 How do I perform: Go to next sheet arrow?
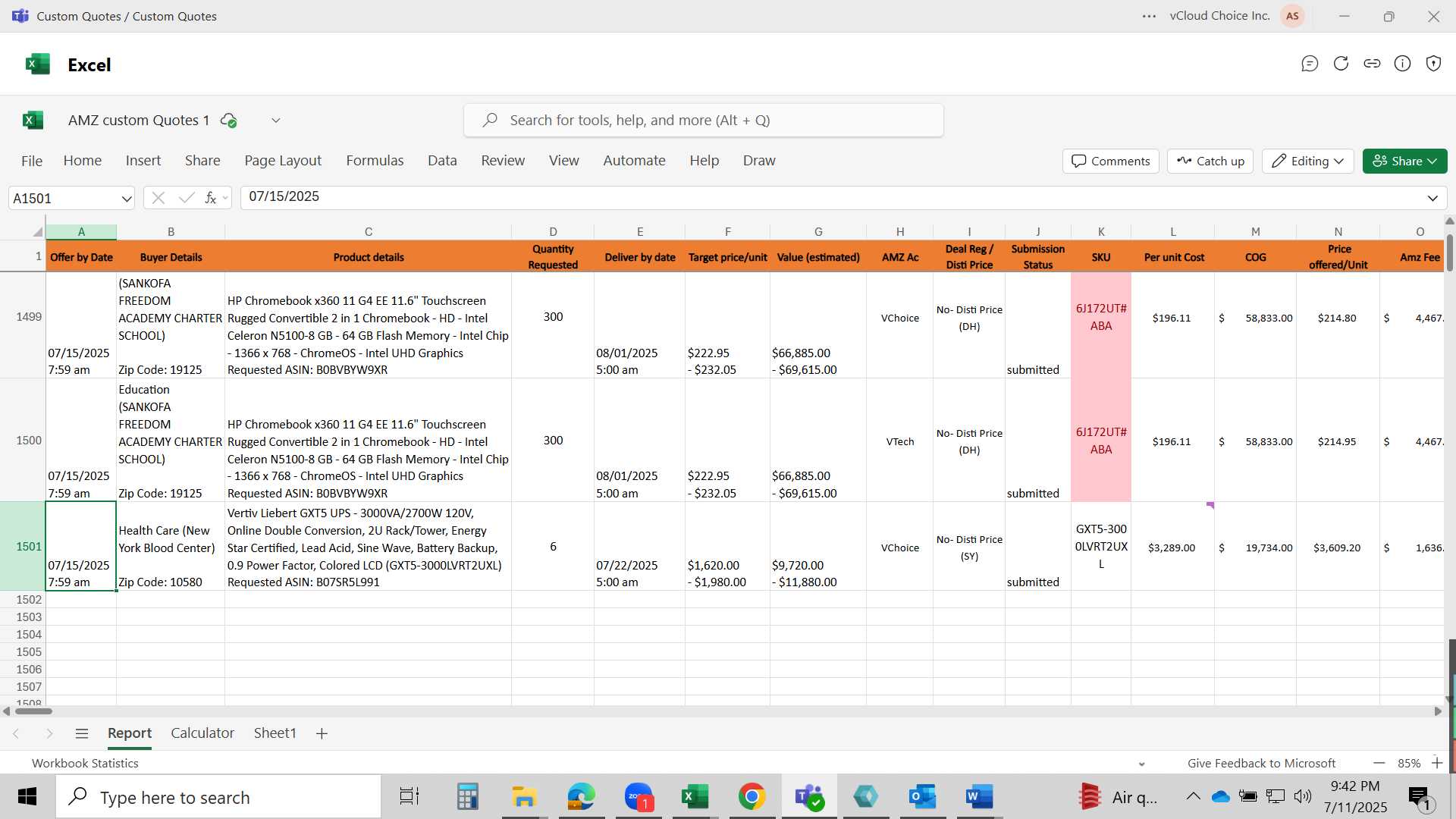[49, 733]
